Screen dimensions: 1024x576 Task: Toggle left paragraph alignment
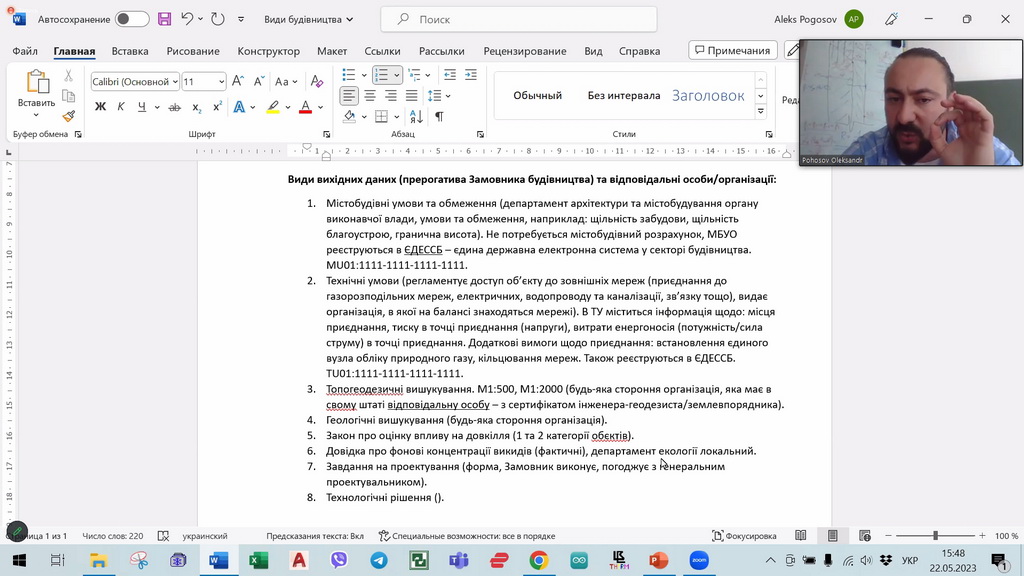coord(349,96)
